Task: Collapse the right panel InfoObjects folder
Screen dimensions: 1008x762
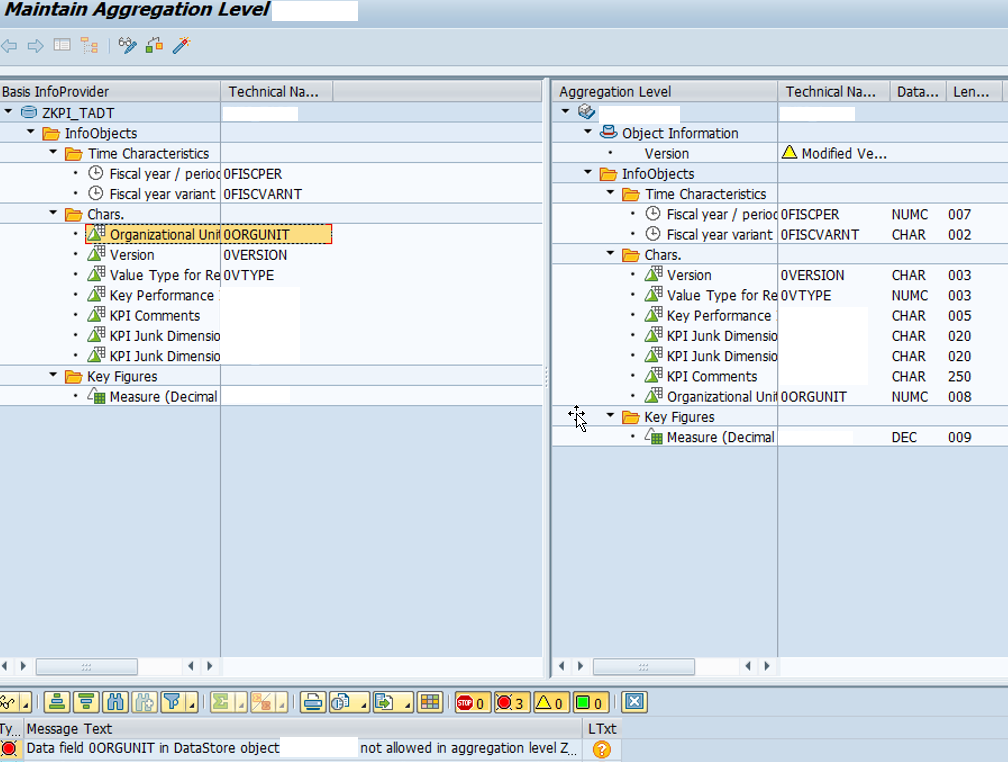Action: (x=588, y=172)
